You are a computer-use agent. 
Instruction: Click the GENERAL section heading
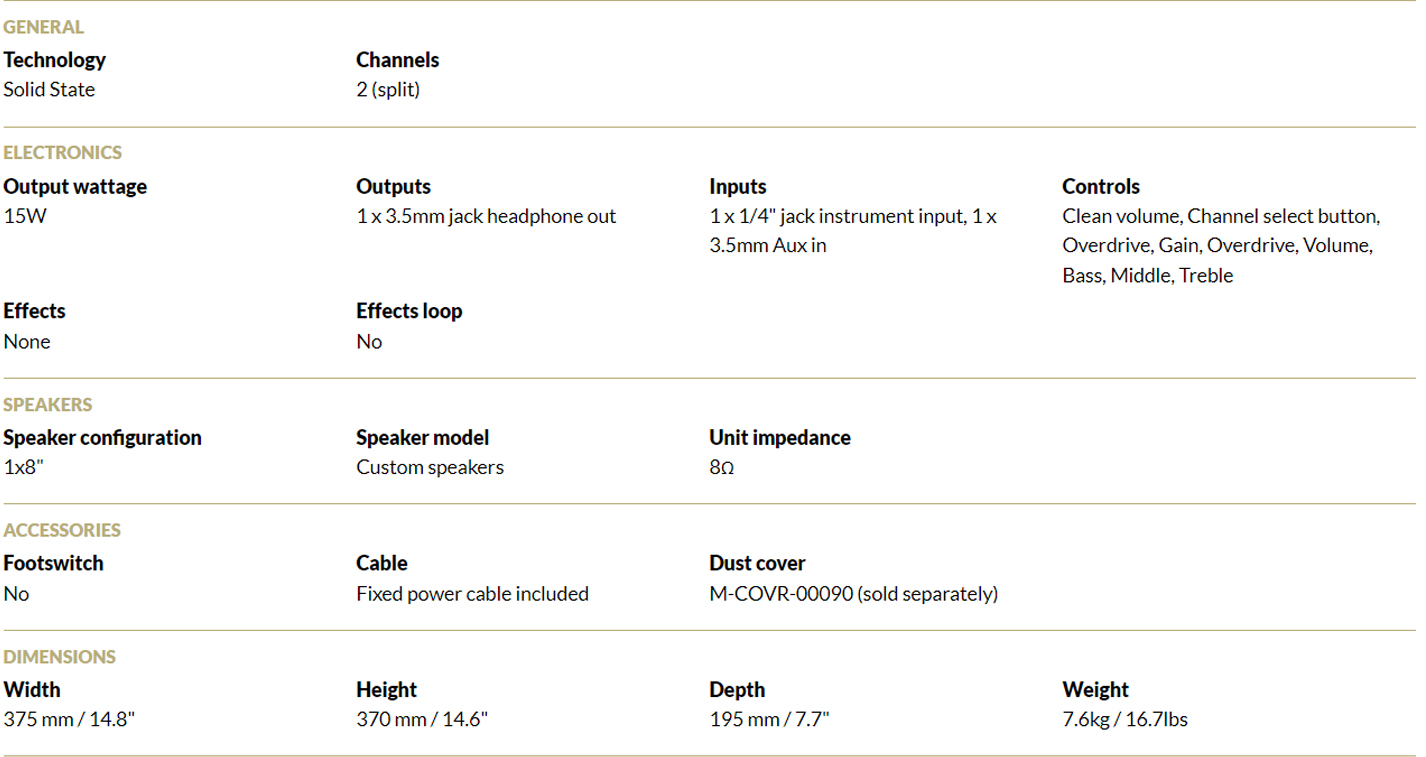coord(44,27)
